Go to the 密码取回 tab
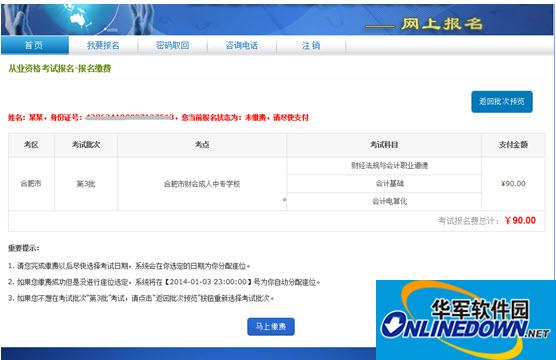This screenshot has height=360, width=556. point(173,45)
